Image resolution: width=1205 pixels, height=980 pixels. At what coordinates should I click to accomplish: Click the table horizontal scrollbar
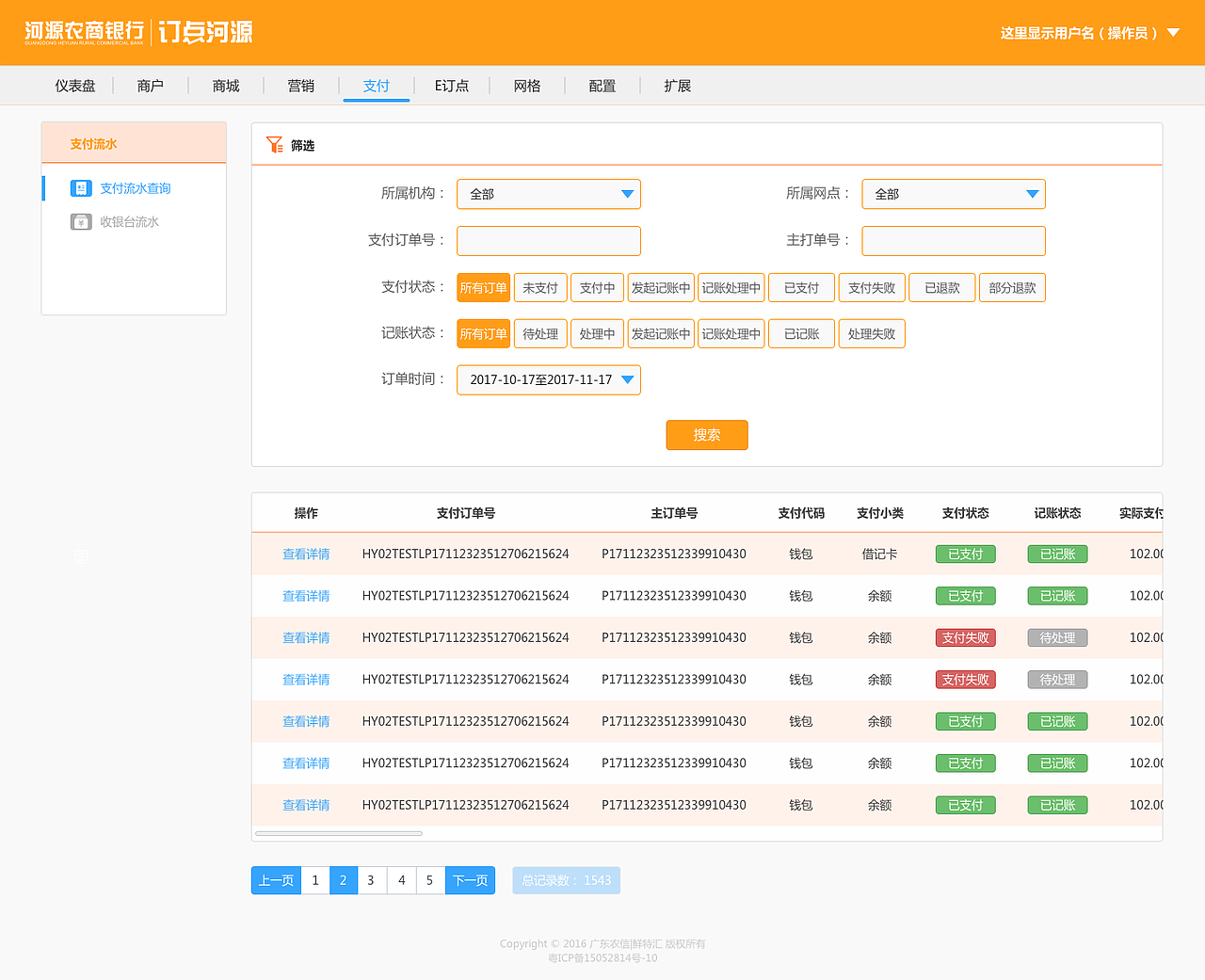point(339,833)
